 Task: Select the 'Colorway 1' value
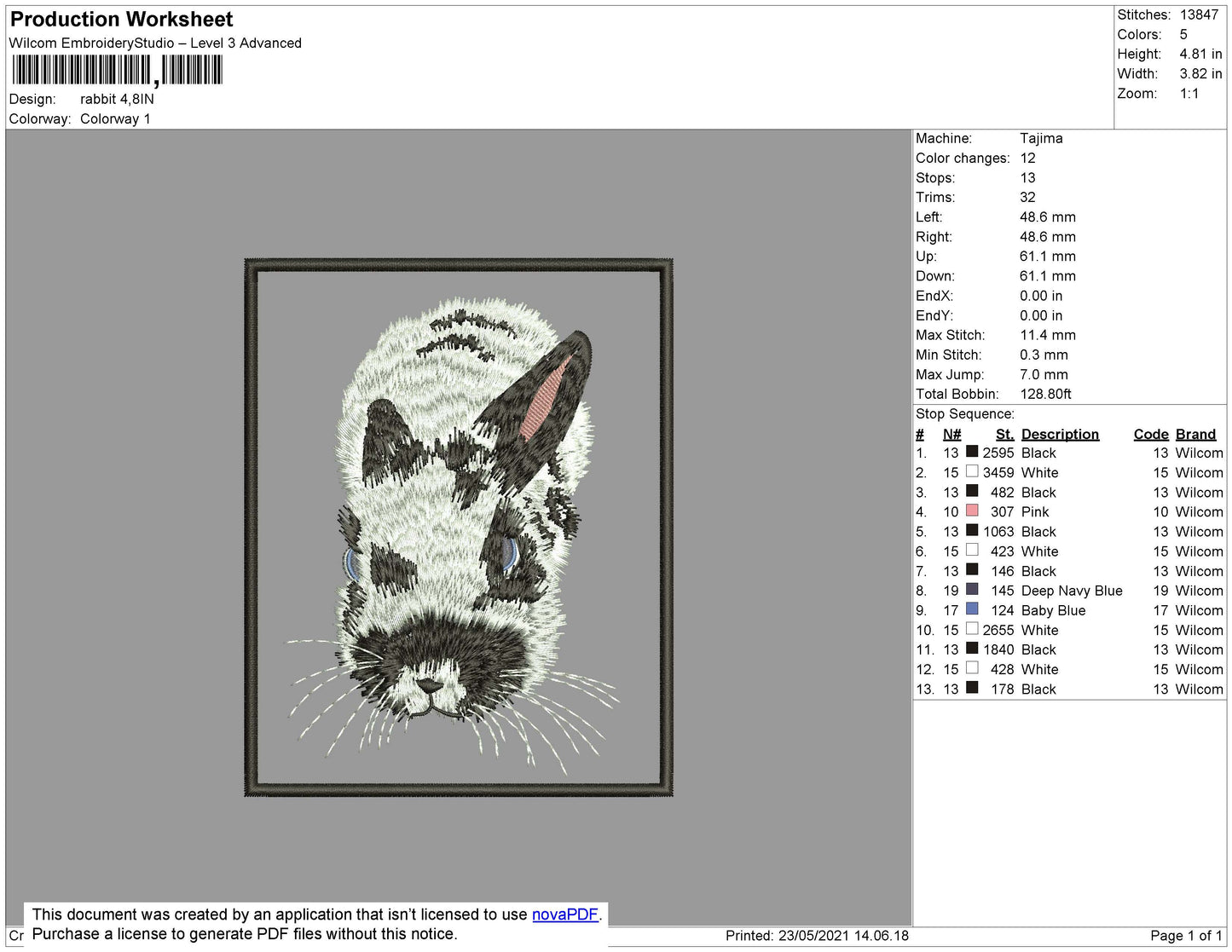click(115, 118)
